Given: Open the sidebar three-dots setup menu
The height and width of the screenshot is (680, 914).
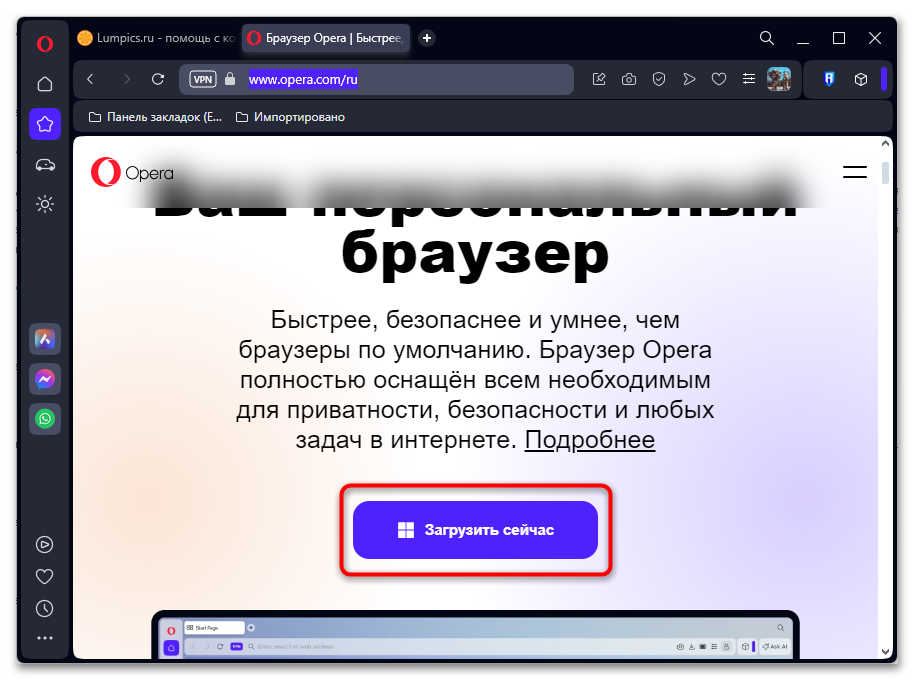Looking at the screenshot, I should [45, 639].
